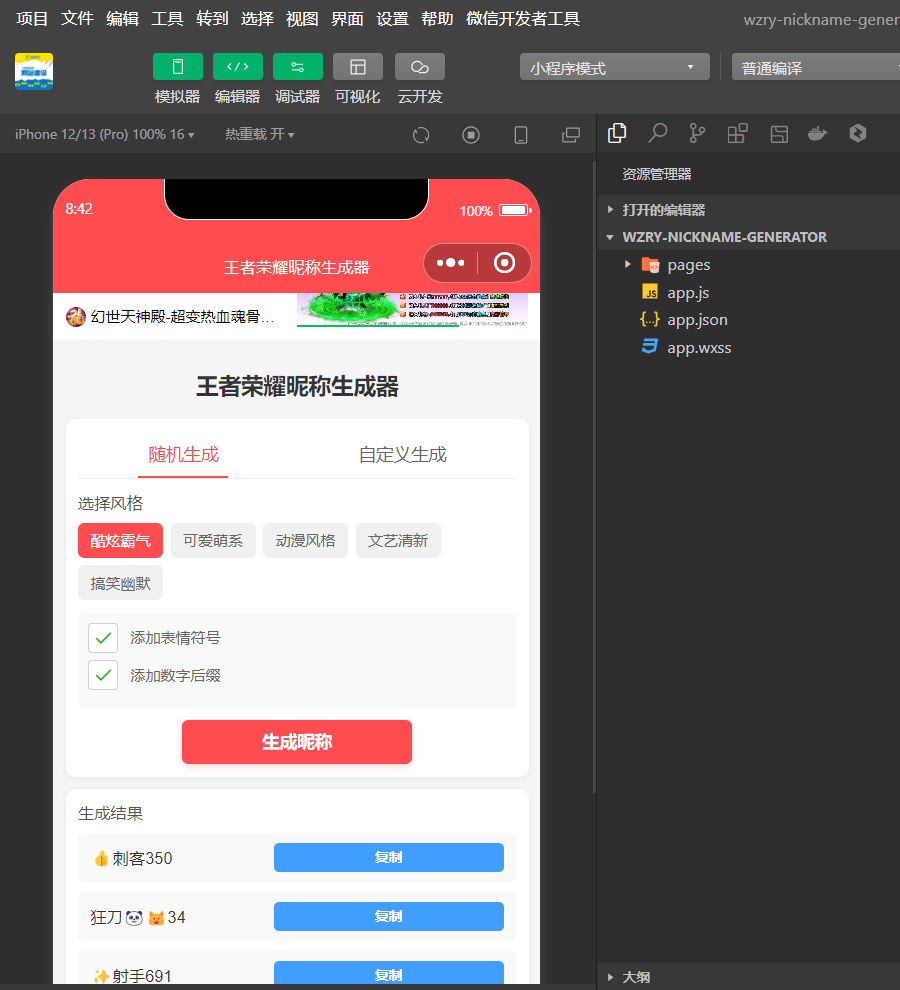Switch to the 随机生成 tab
Viewport: 900px width, 990px height.
tap(183, 455)
